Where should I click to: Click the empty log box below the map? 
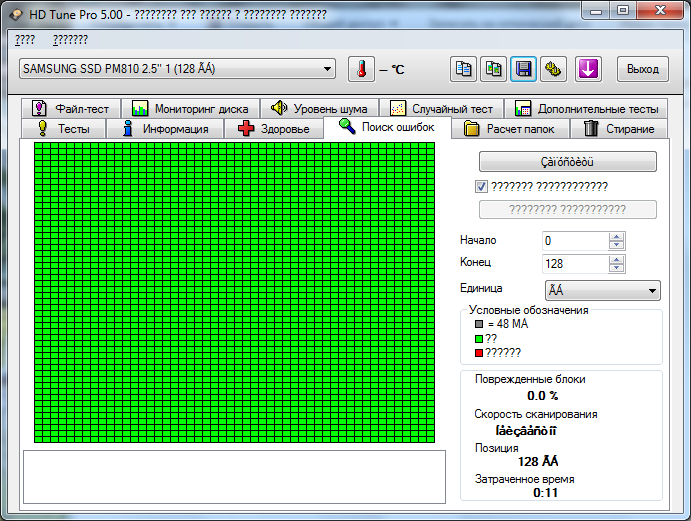pos(234,476)
